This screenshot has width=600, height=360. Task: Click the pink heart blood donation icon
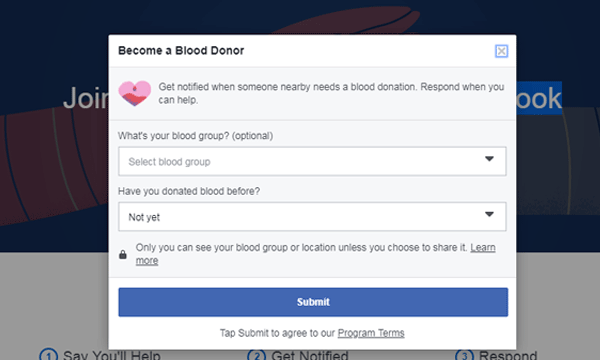click(134, 93)
